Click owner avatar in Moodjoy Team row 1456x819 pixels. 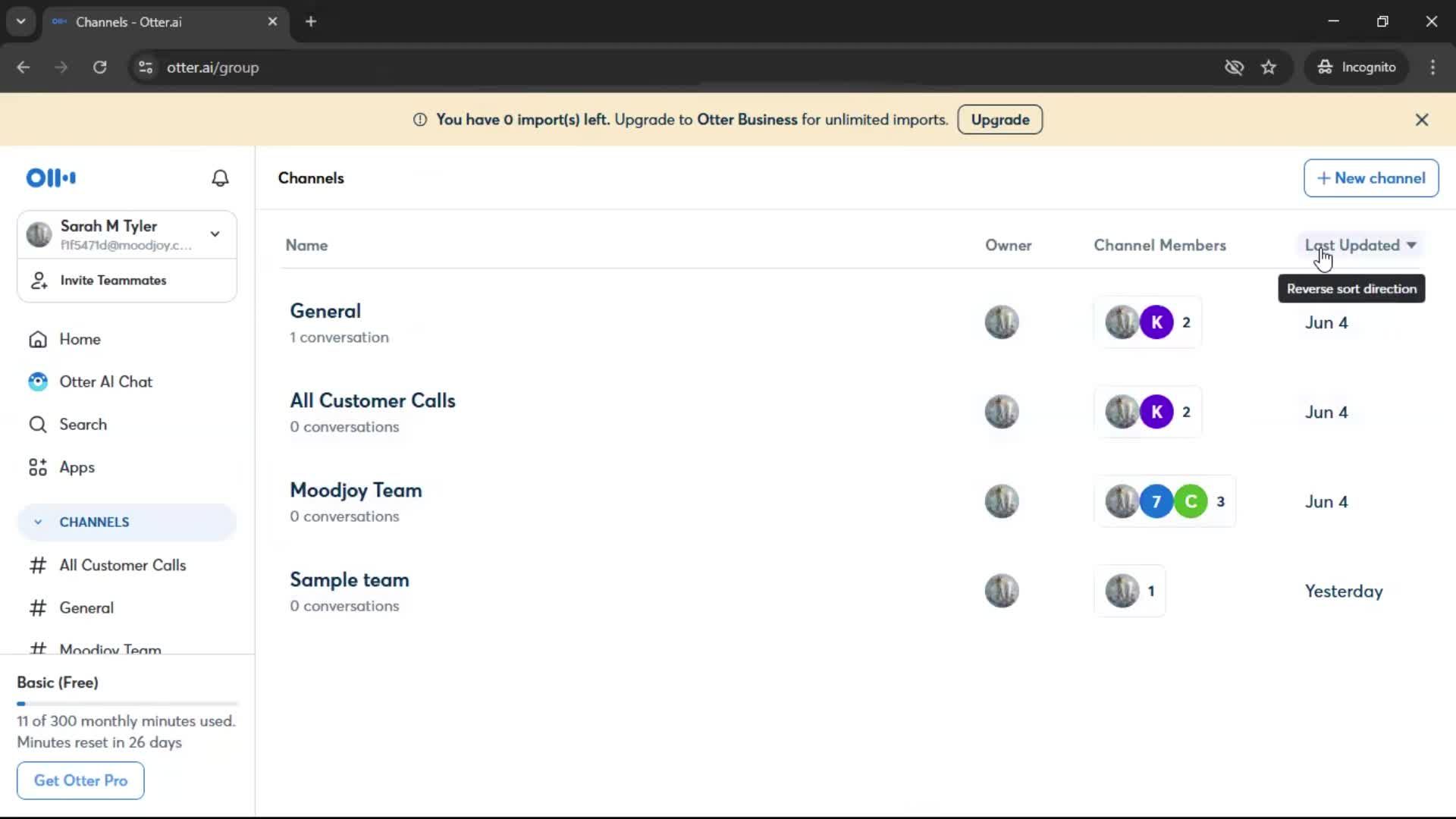(x=1002, y=501)
